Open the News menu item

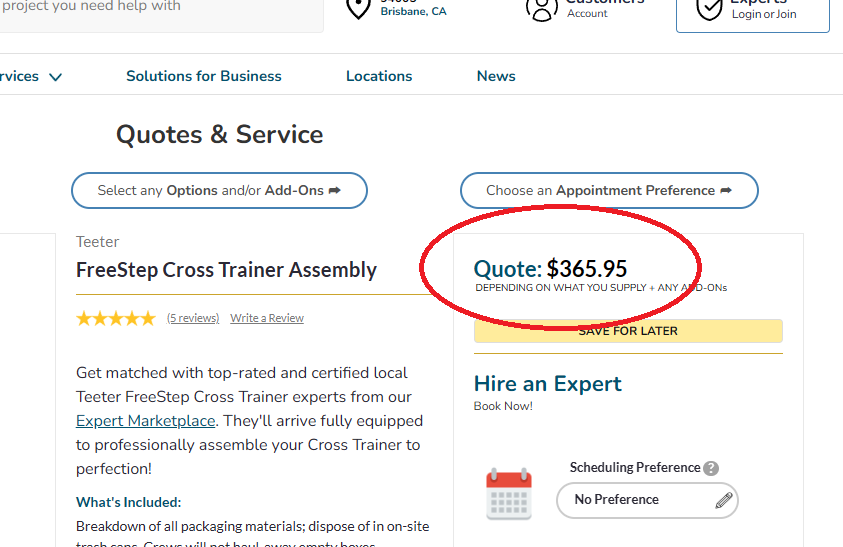coord(496,76)
